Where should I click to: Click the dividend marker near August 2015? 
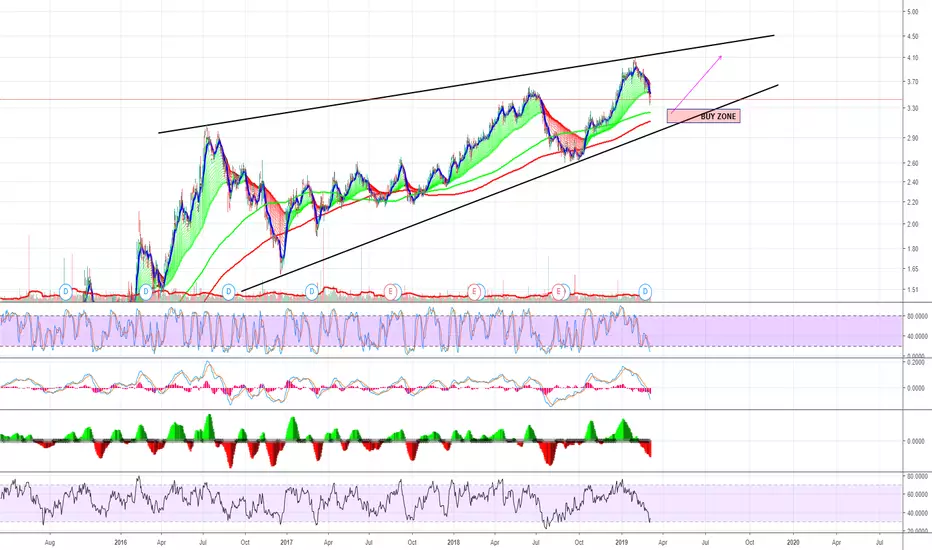65,291
